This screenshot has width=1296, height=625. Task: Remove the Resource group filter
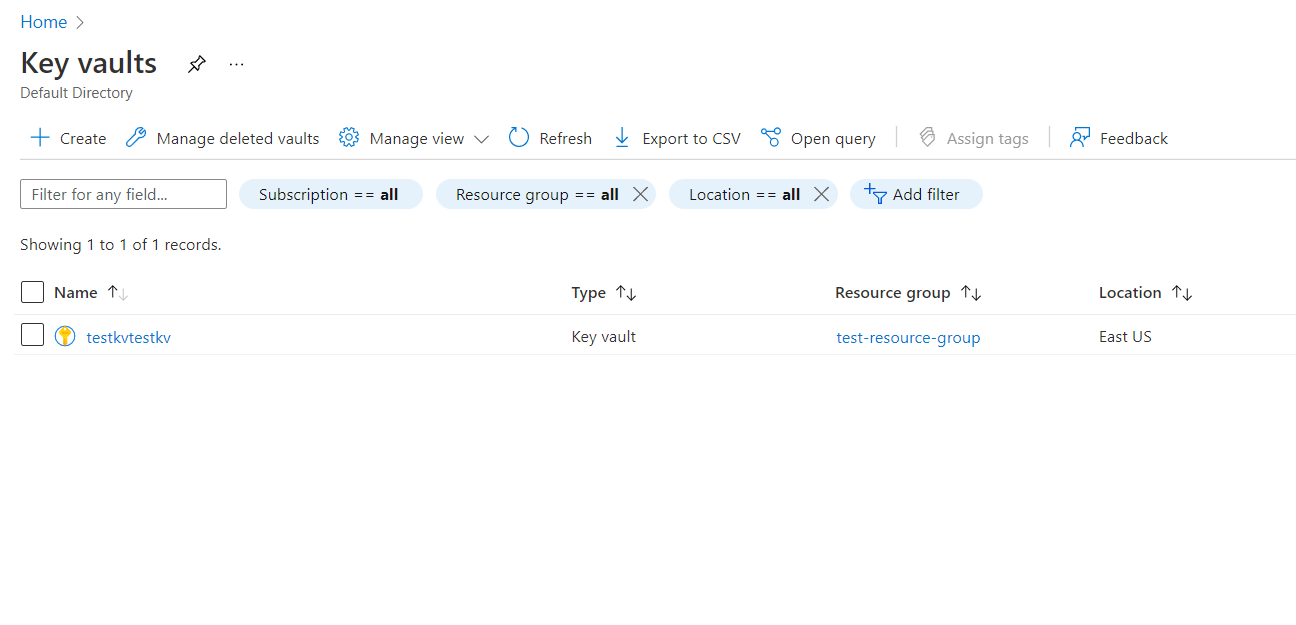(x=640, y=194)
